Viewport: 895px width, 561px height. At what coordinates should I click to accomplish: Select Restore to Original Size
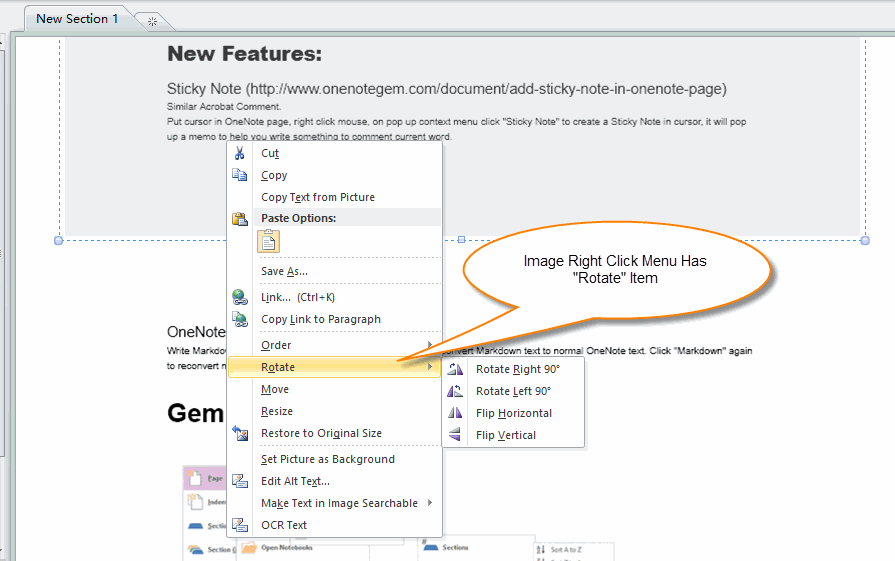pyautogui.click(x=335, y=433)
